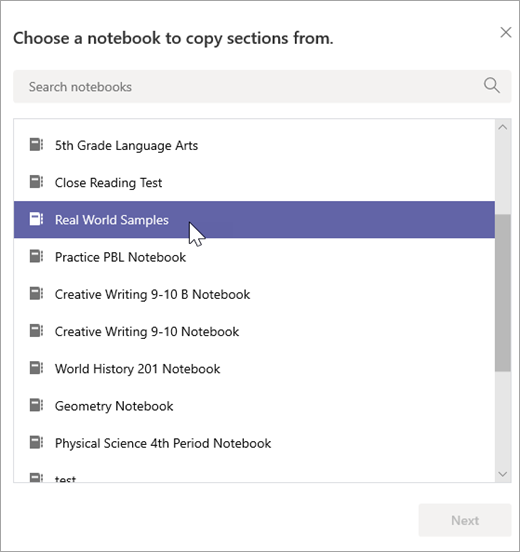Close the notebook chooser dialog
520x552 pixels.
click(506, 32)
